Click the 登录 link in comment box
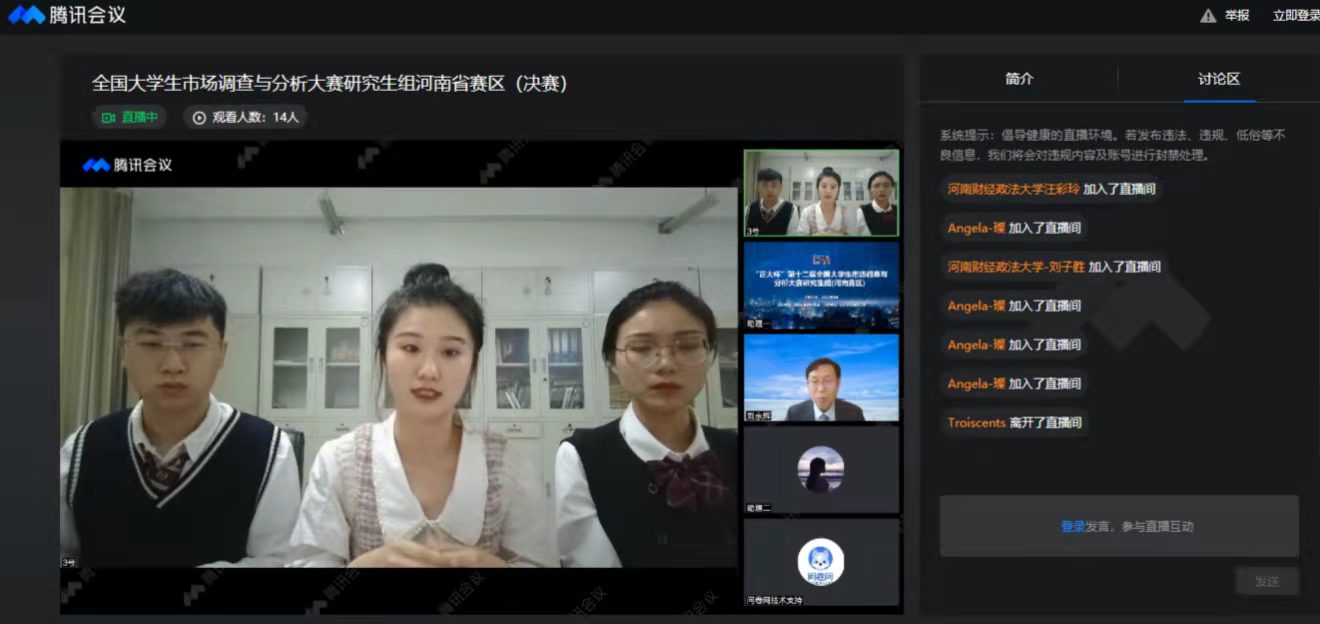This screenshot has height=624, width=1320. (1072, 526)
